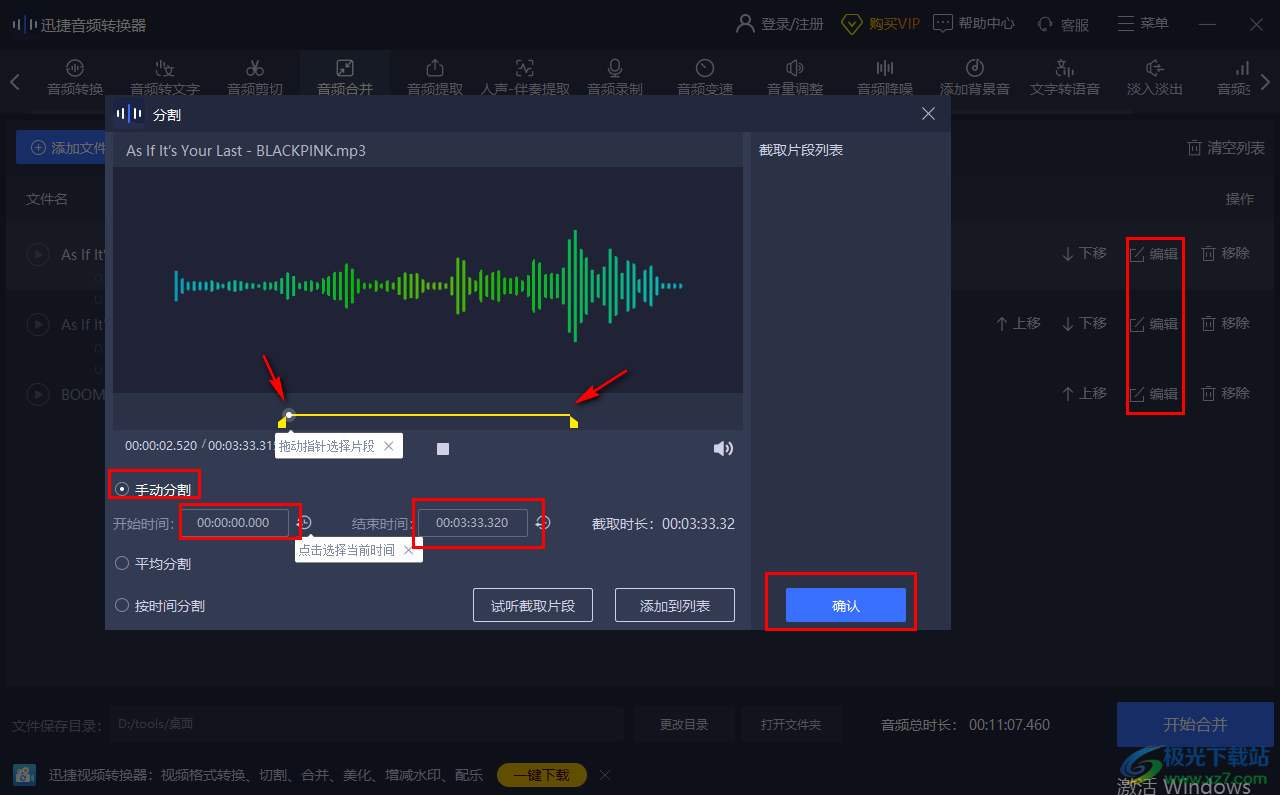The image size is (1280, 795).
Task: Move BOOM file up with 上移
Action: (1084, 394)
